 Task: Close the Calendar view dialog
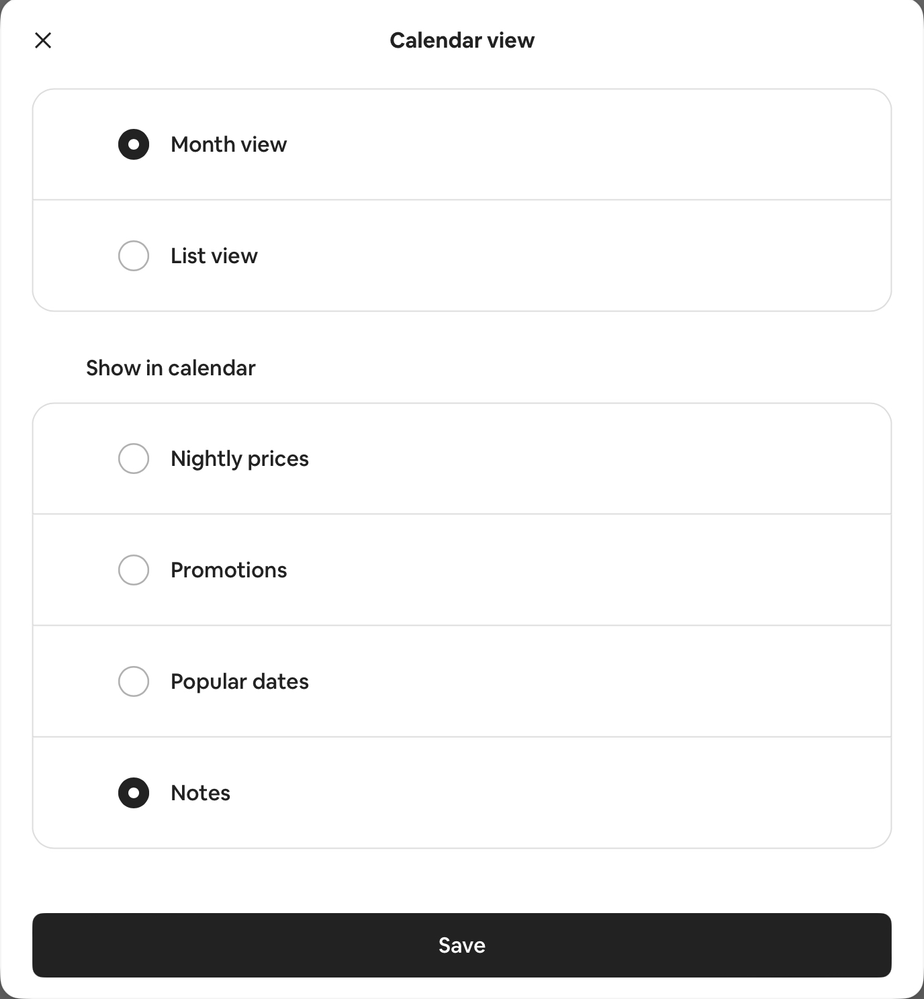[43, 40]
